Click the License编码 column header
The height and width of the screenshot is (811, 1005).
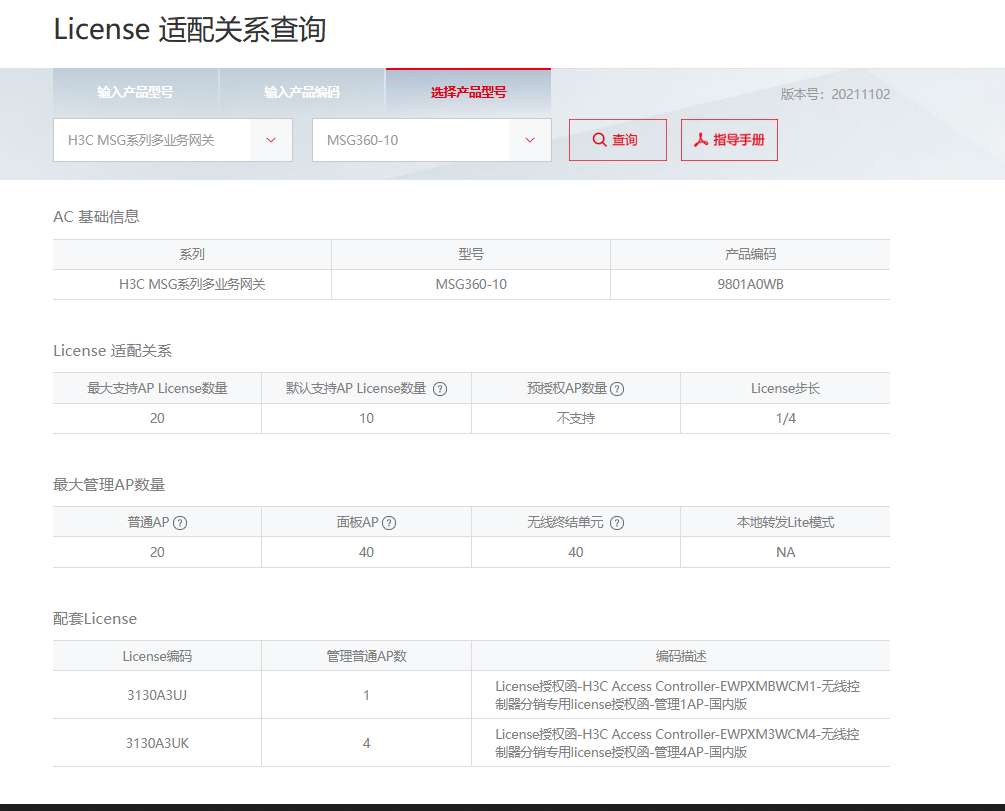(x=157, y=656)
